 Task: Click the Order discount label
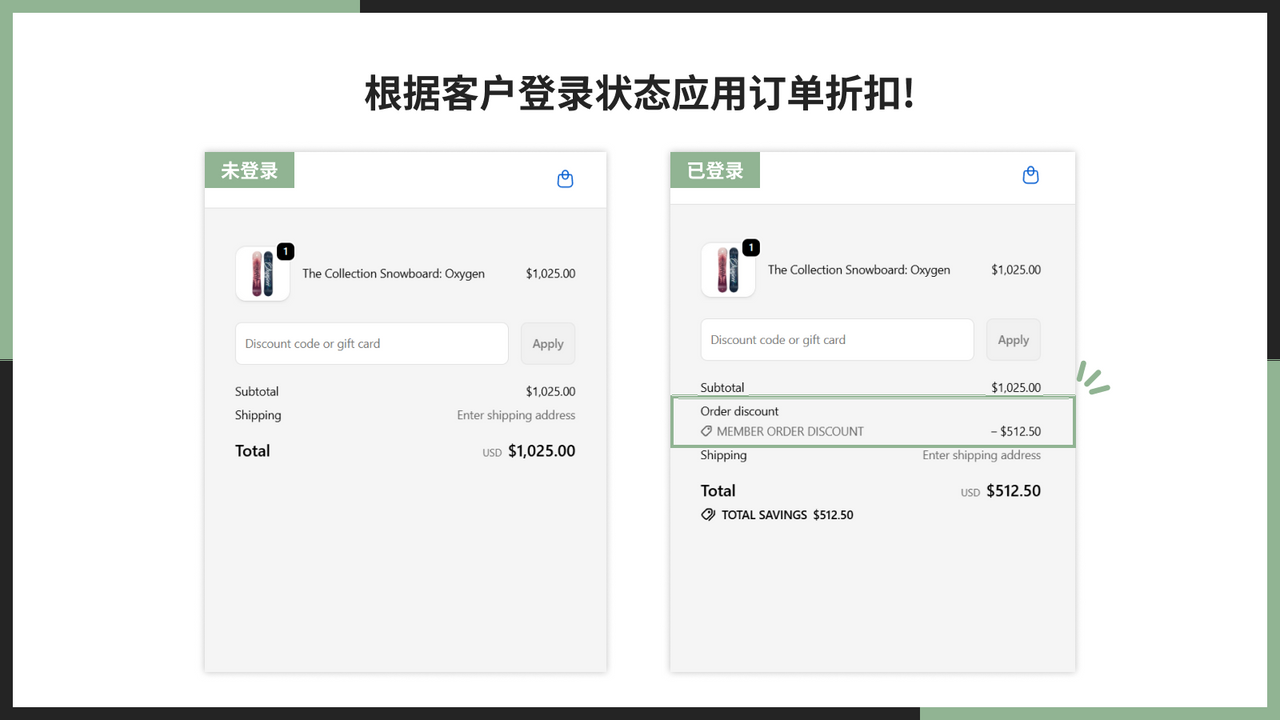tap(739, 411)
